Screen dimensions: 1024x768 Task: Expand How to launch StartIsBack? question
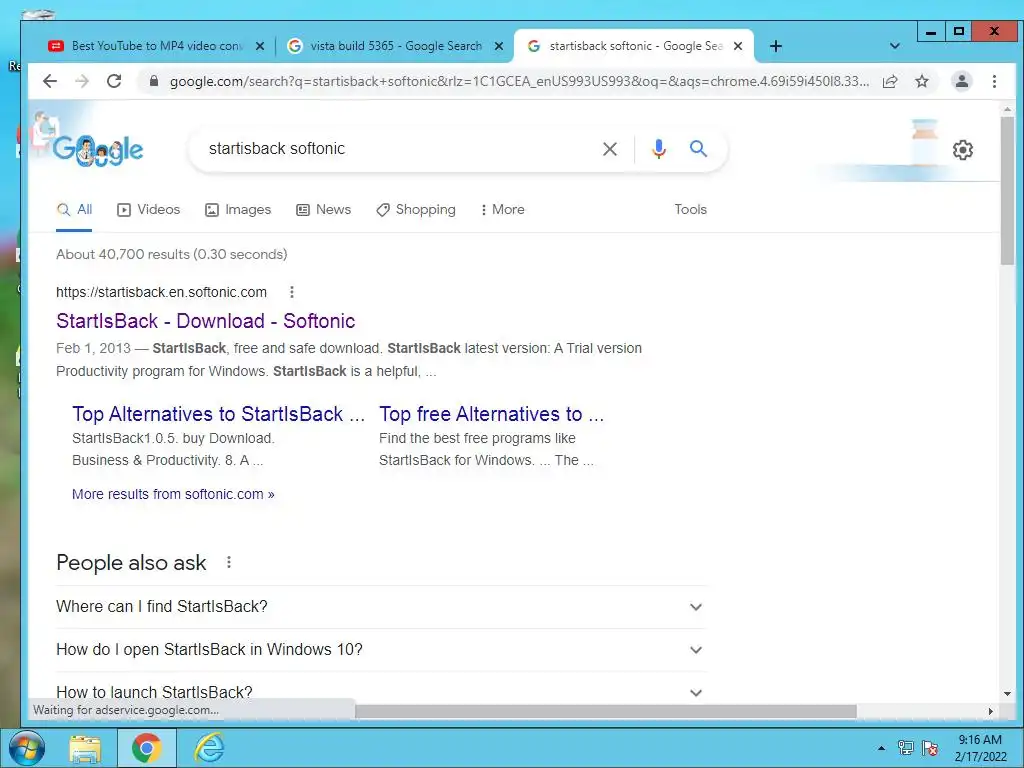coord(381,691)
